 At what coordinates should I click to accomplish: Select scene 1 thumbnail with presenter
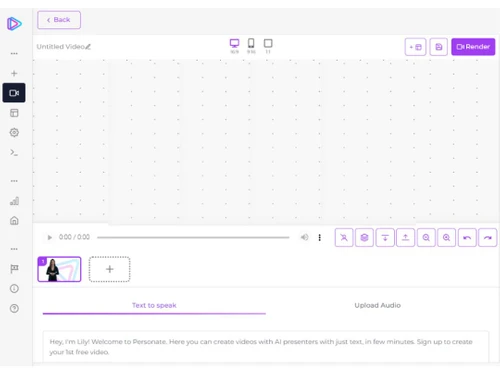(59, 269)
